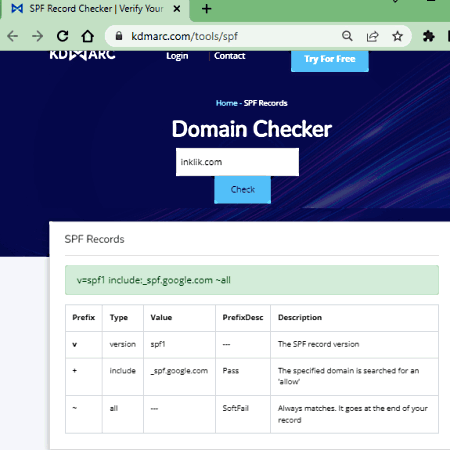Click the SPF Records section heading
This screenshot has width=450, height=450.
94,239
